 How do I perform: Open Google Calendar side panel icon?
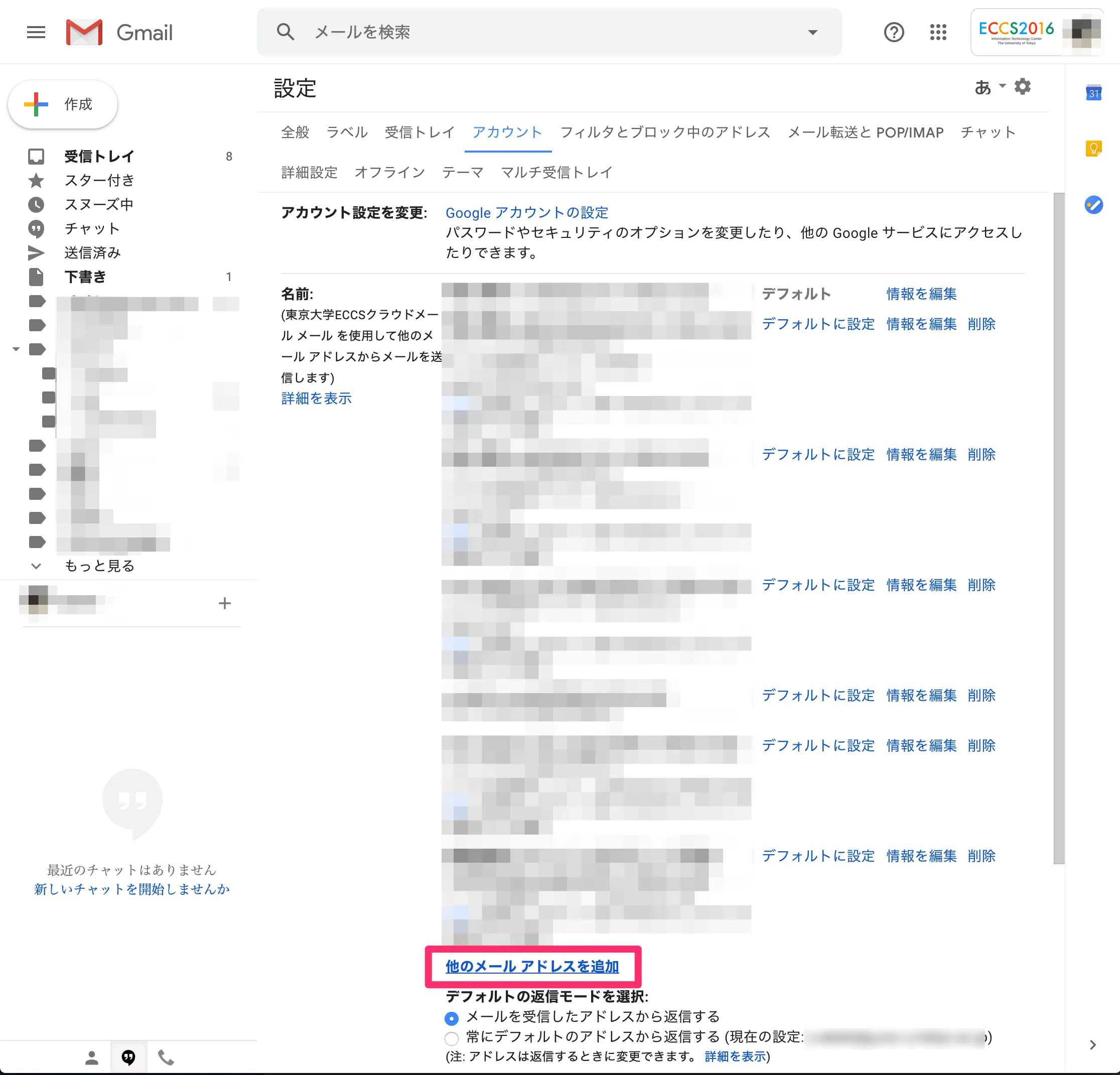click(1093, 93)
